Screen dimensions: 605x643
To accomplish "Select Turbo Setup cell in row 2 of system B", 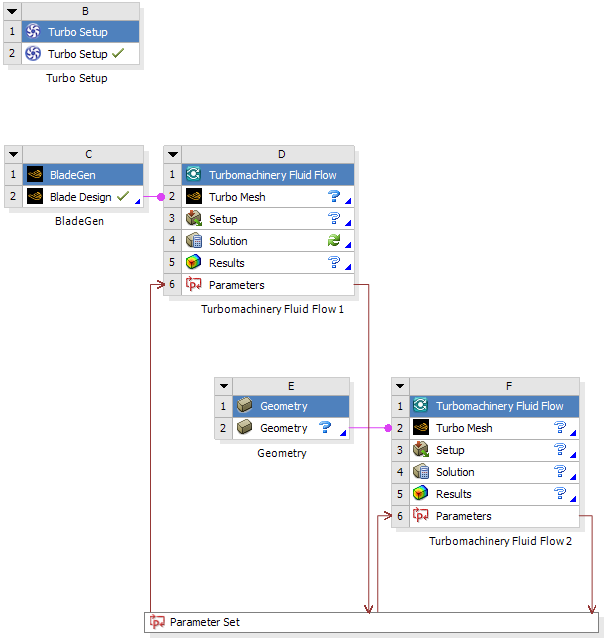I will (80, 53).
